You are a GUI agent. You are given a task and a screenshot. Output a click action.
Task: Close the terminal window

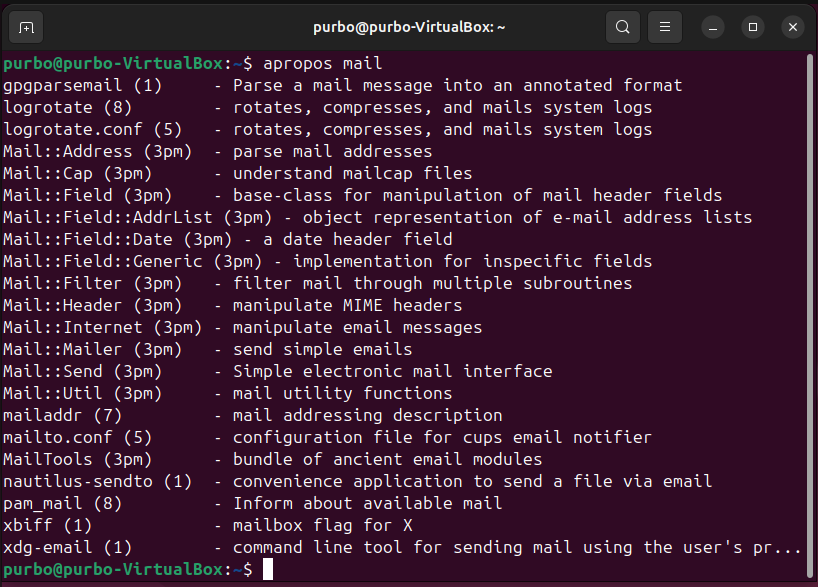[x=793, y=27]
